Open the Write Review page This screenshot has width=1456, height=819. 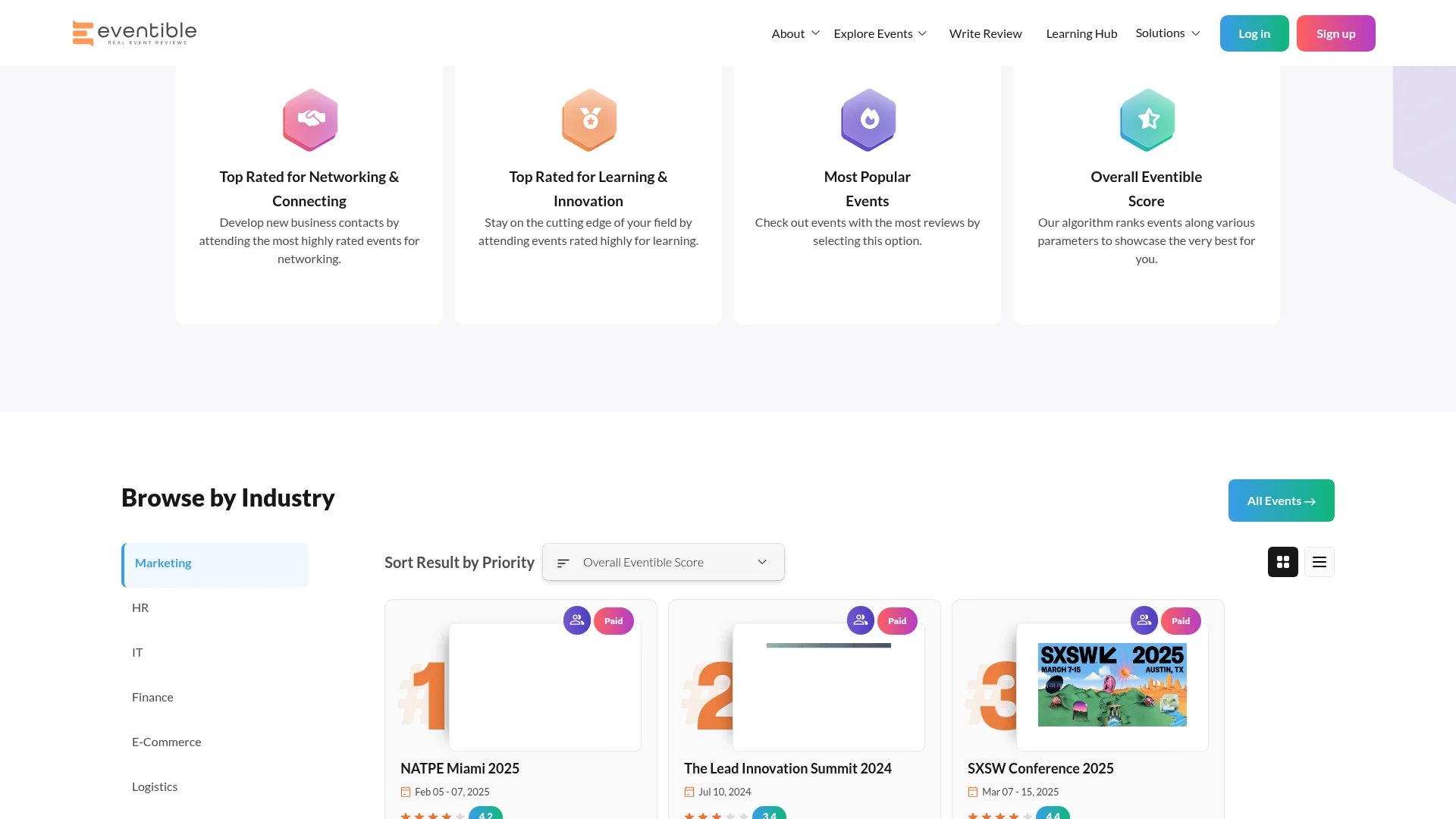pos(985,33)
